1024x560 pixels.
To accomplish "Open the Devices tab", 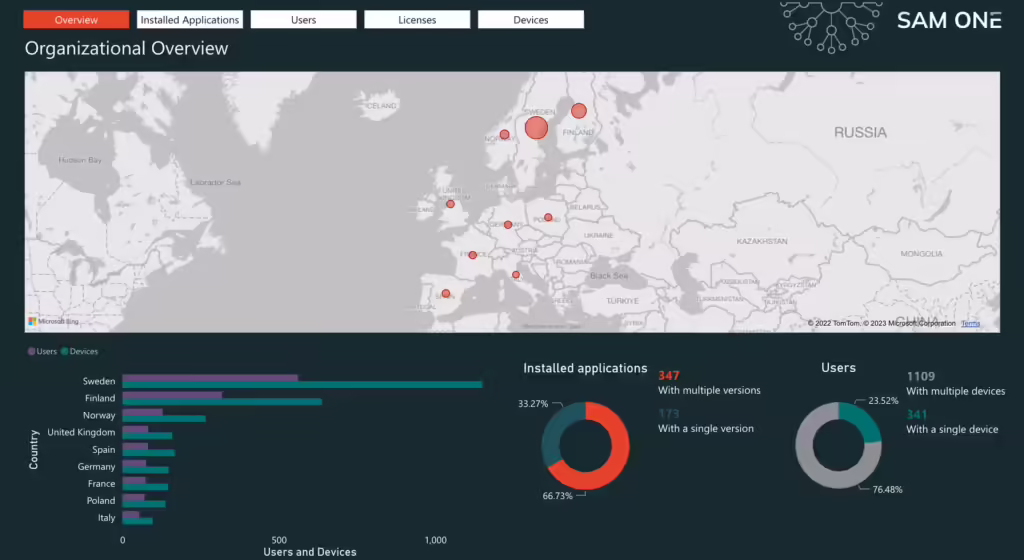I will point(530,20).
